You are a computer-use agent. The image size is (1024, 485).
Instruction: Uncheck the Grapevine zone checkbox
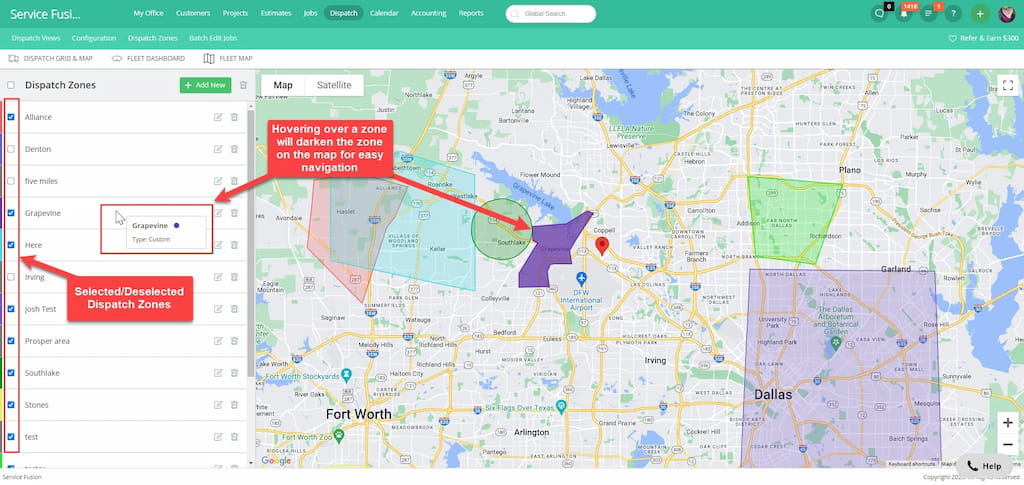click(x=11, y=213)
